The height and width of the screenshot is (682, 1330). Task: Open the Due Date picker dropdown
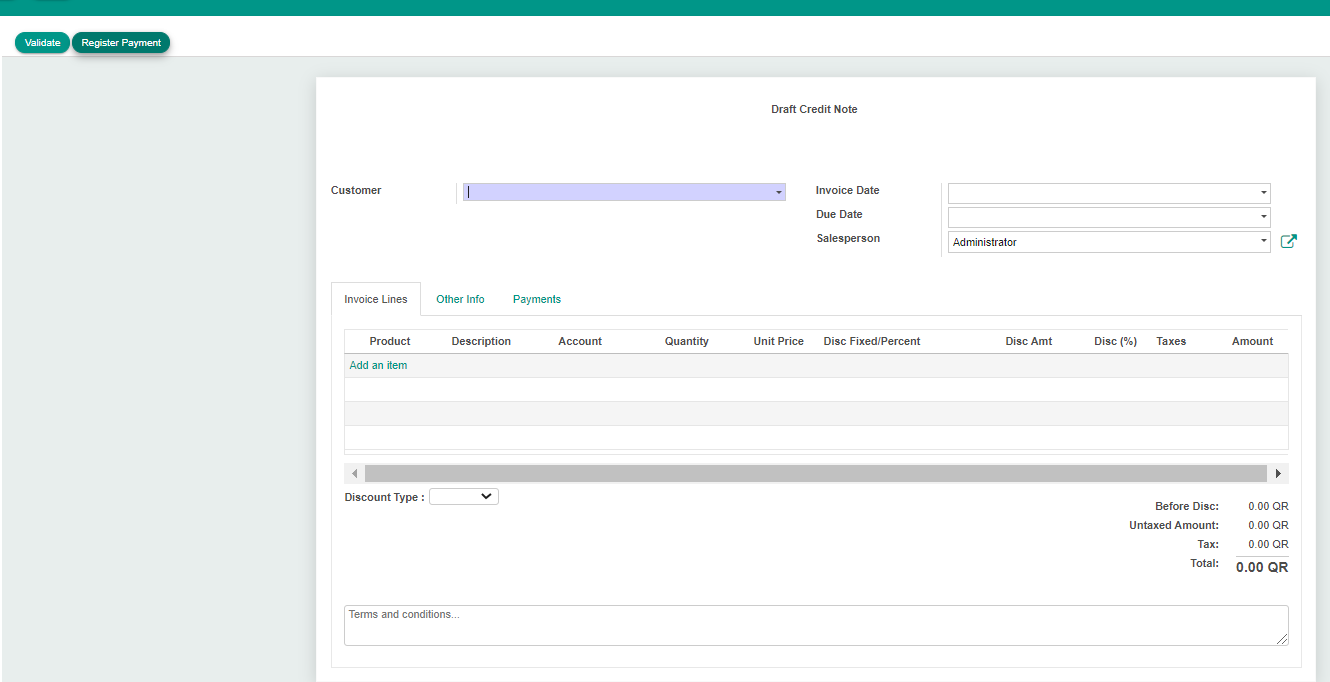(1264, 217)
